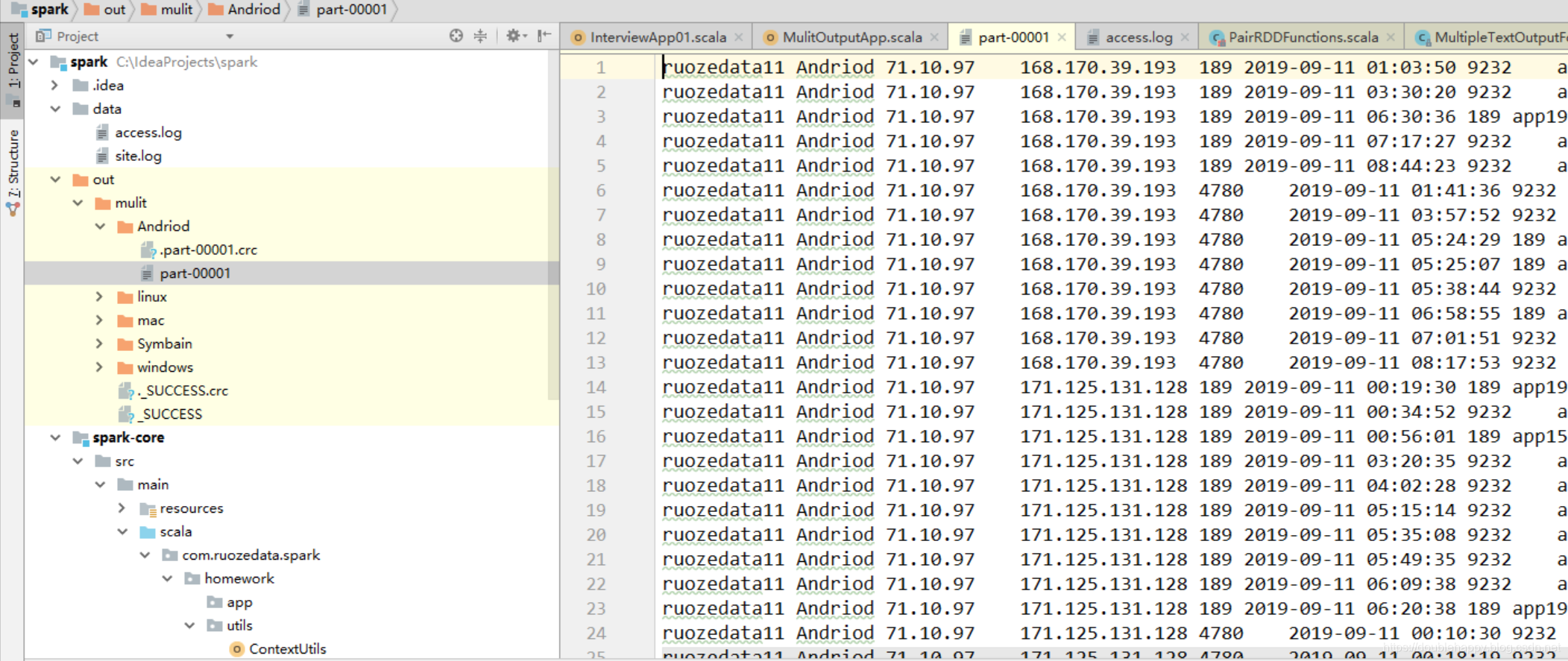This screenshot has height=661, width=1568.
Task: Collapse the spark project root node
Action: (34, 62)
